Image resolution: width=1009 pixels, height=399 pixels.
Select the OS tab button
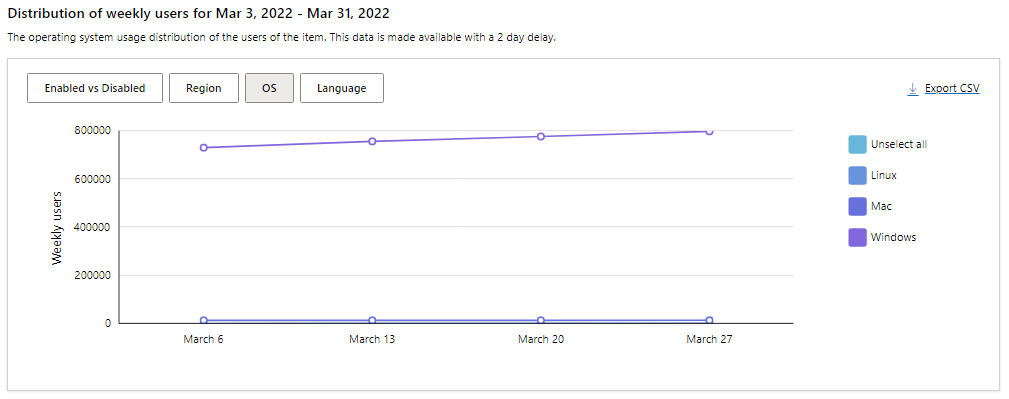269,88
